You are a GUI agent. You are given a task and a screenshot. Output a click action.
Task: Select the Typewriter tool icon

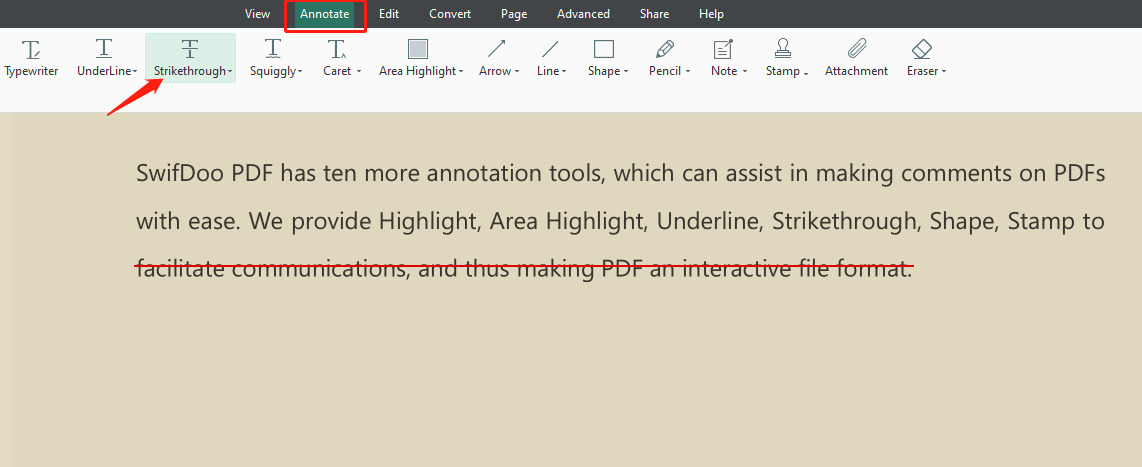click(31, 49)
